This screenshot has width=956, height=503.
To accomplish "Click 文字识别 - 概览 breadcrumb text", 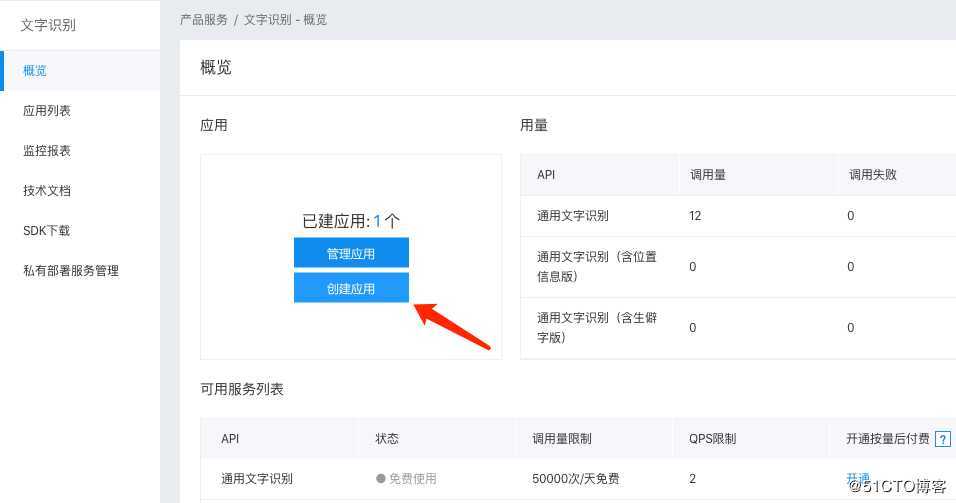I will (x=285, y=20).
